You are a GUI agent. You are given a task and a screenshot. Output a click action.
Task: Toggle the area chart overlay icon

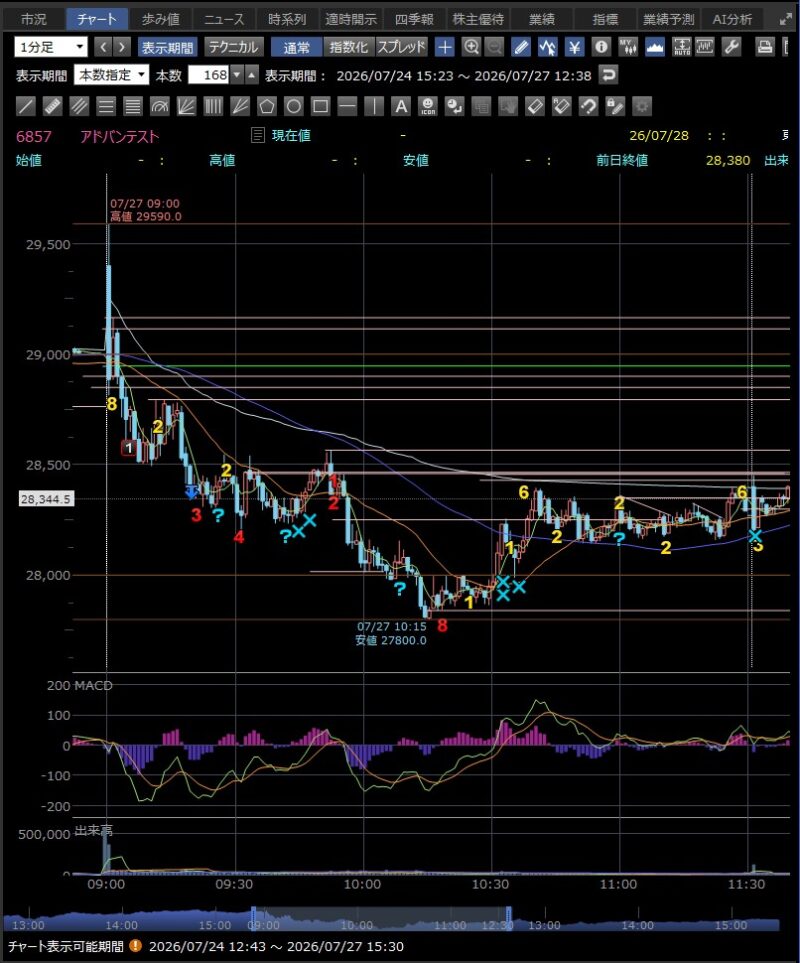pos(655,47)
